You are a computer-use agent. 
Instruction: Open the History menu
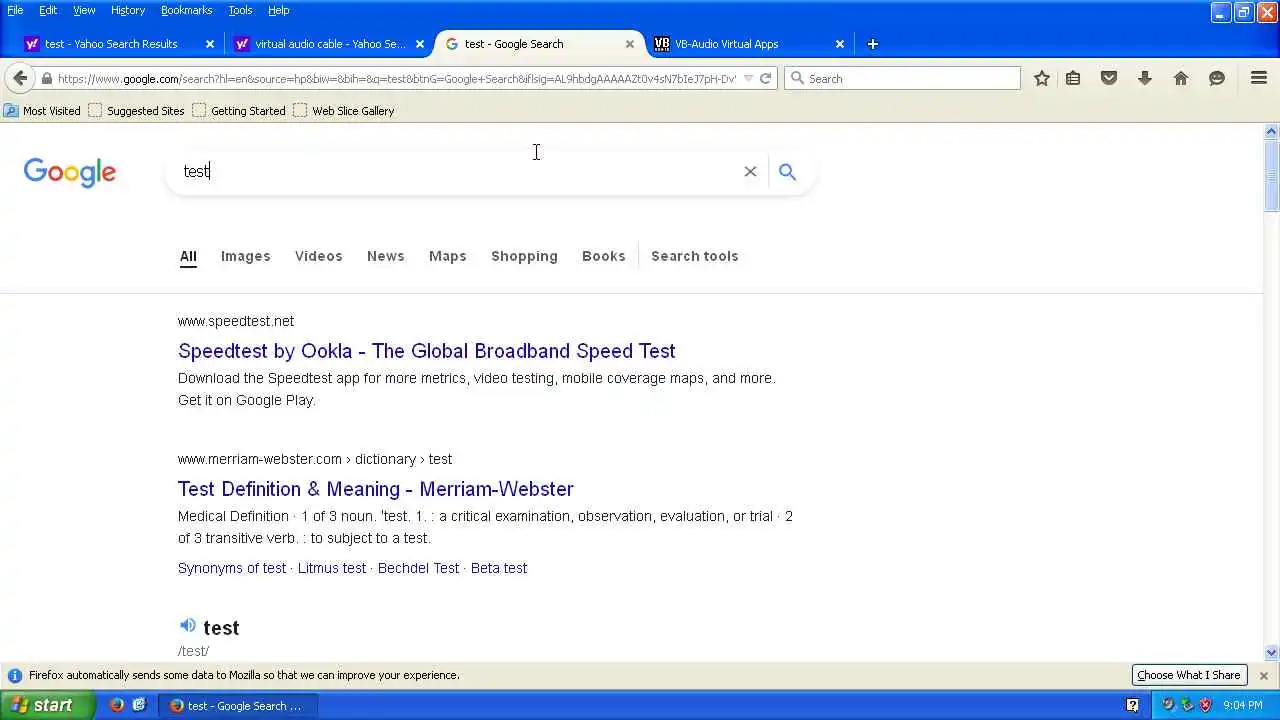[128, 10]
